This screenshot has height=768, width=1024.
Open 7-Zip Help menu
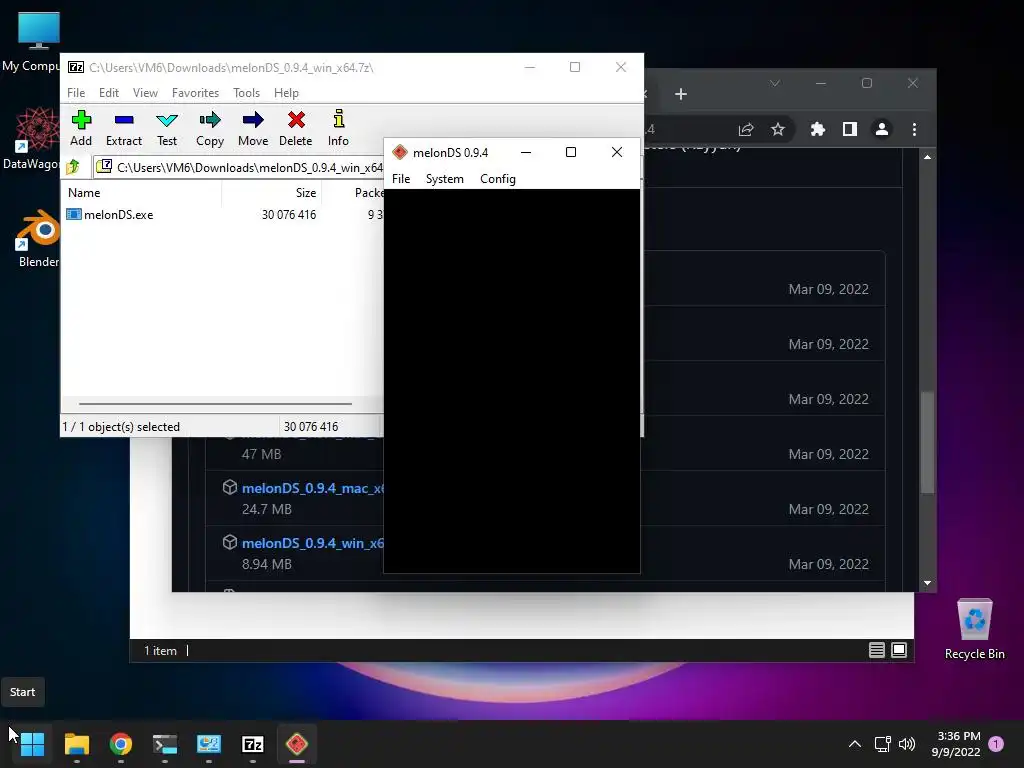click(286, 93)
